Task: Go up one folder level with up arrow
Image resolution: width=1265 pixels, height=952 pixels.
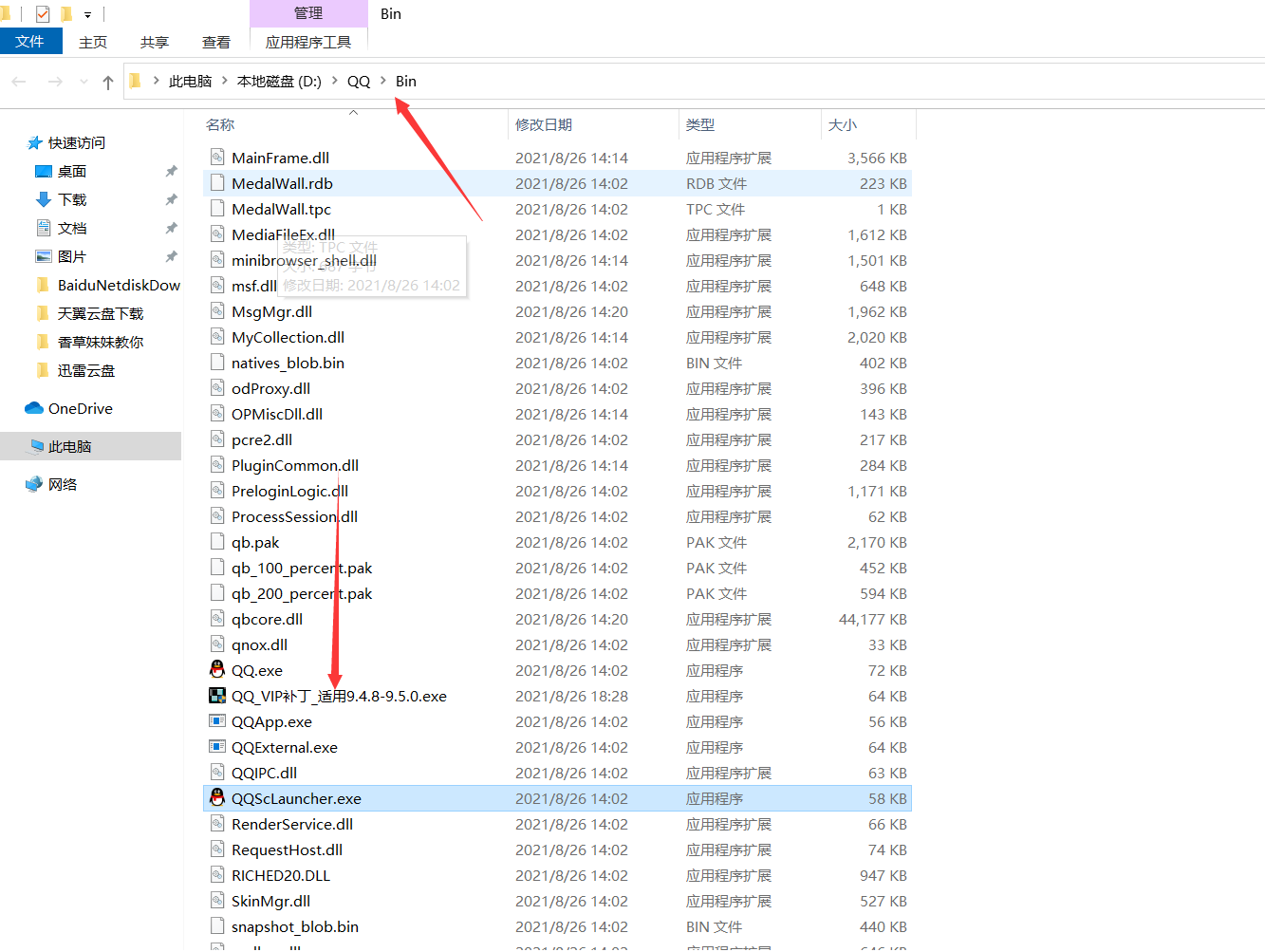Action: (108, 82)
